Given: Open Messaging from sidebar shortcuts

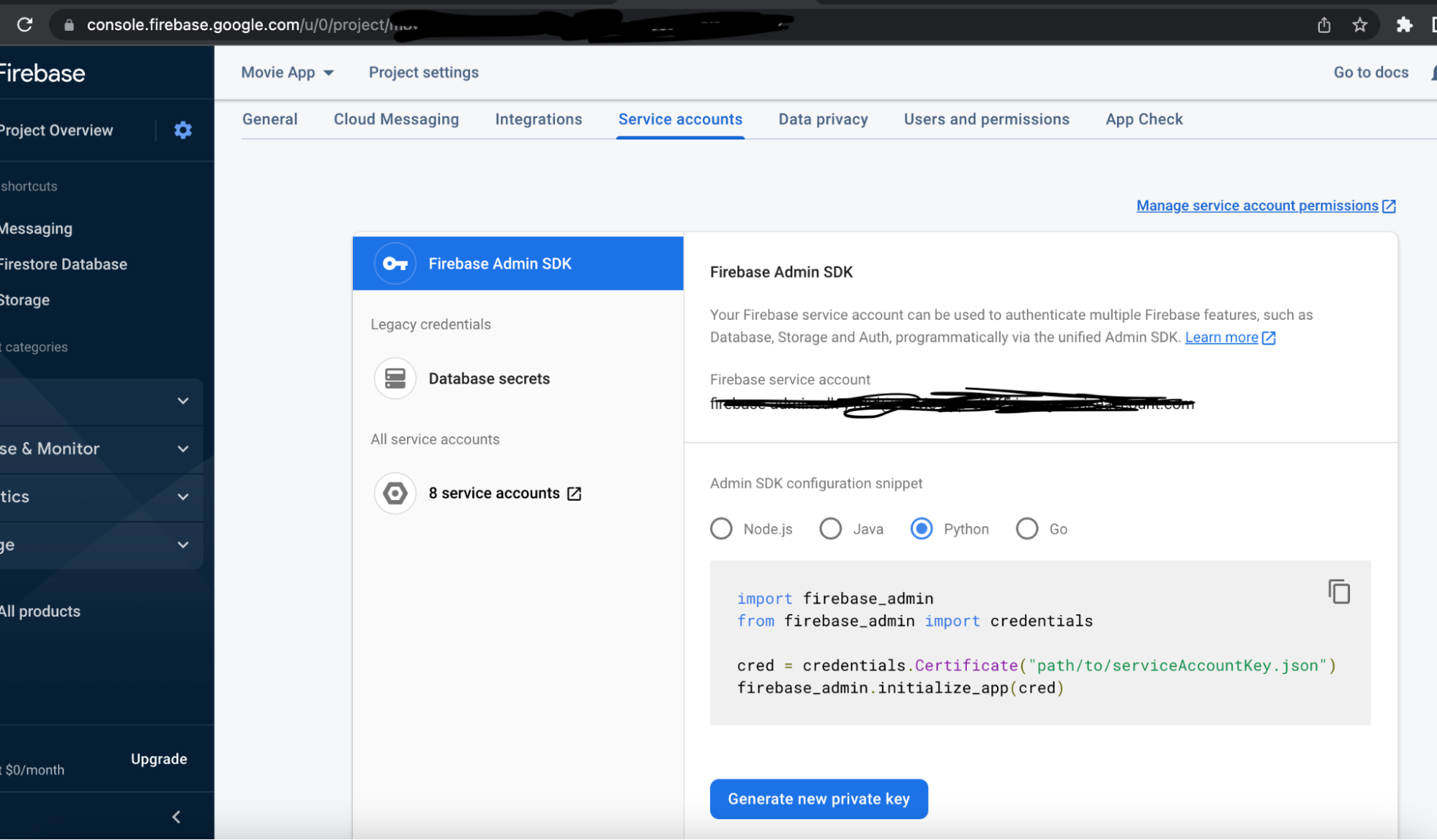Looking at the screenshot, I should click(36, 229).
